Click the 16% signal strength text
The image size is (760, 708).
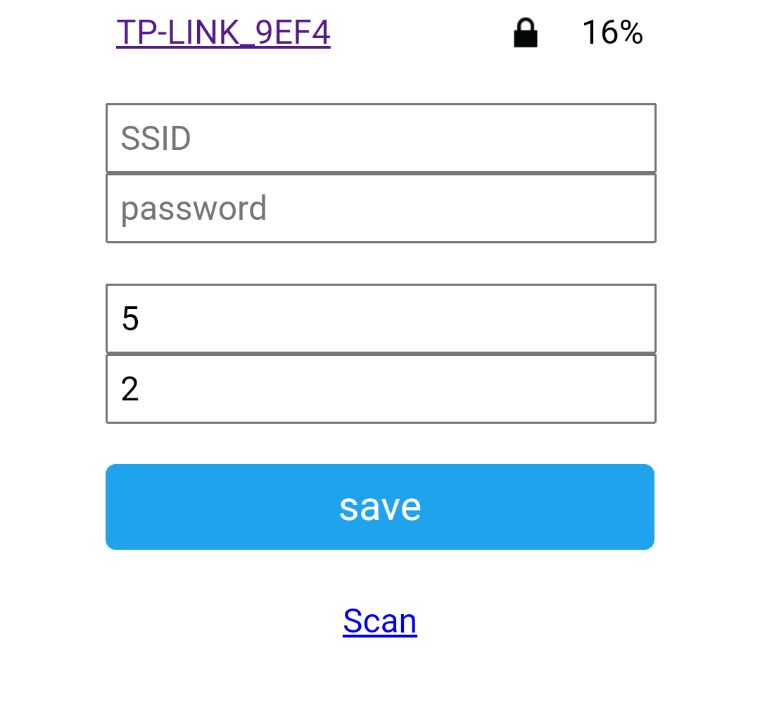[612, 33]
